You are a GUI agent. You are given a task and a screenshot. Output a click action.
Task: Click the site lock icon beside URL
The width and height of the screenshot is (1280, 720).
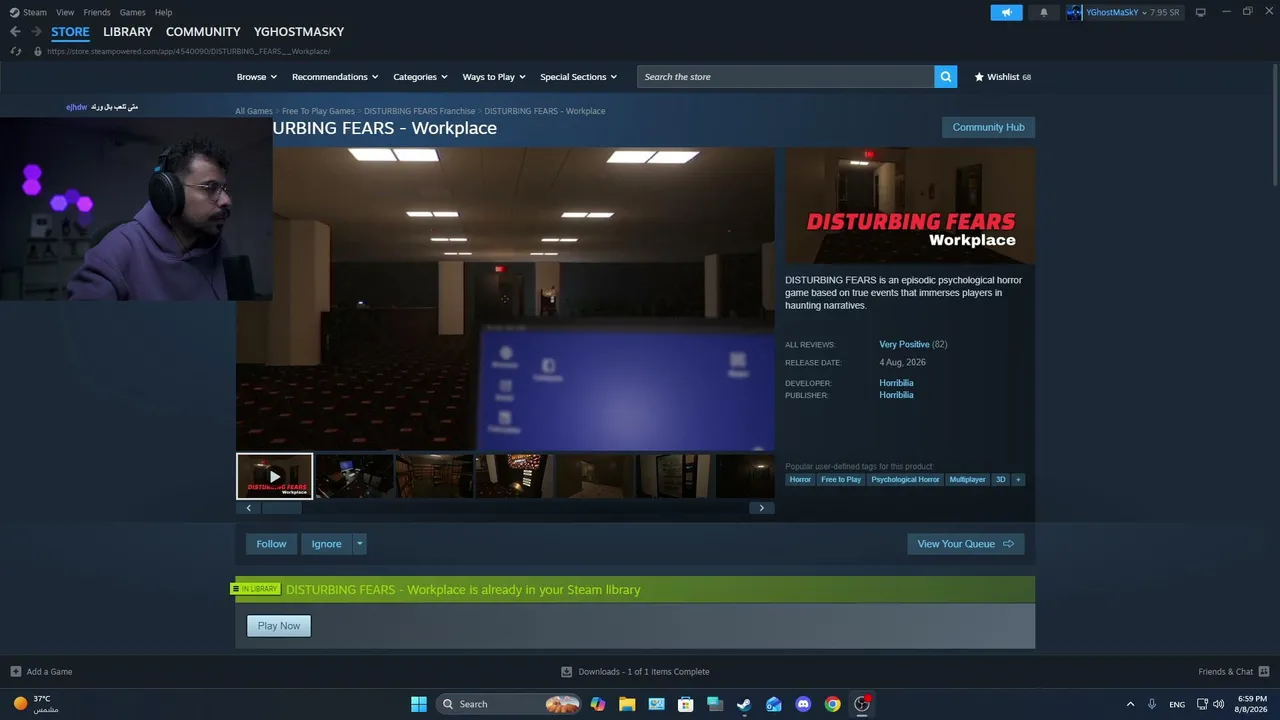(x=38, y=51)
